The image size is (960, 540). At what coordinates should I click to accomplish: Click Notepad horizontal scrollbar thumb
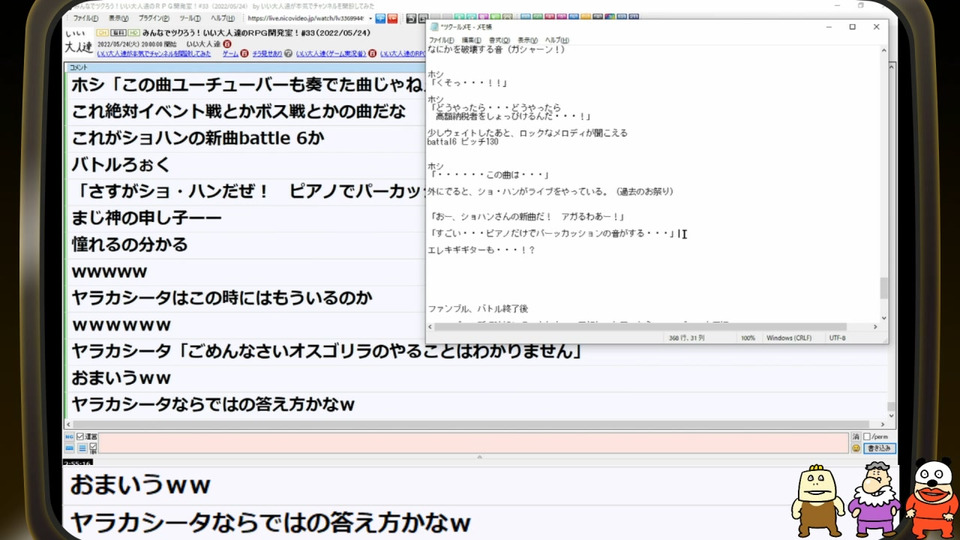[640, 327]
